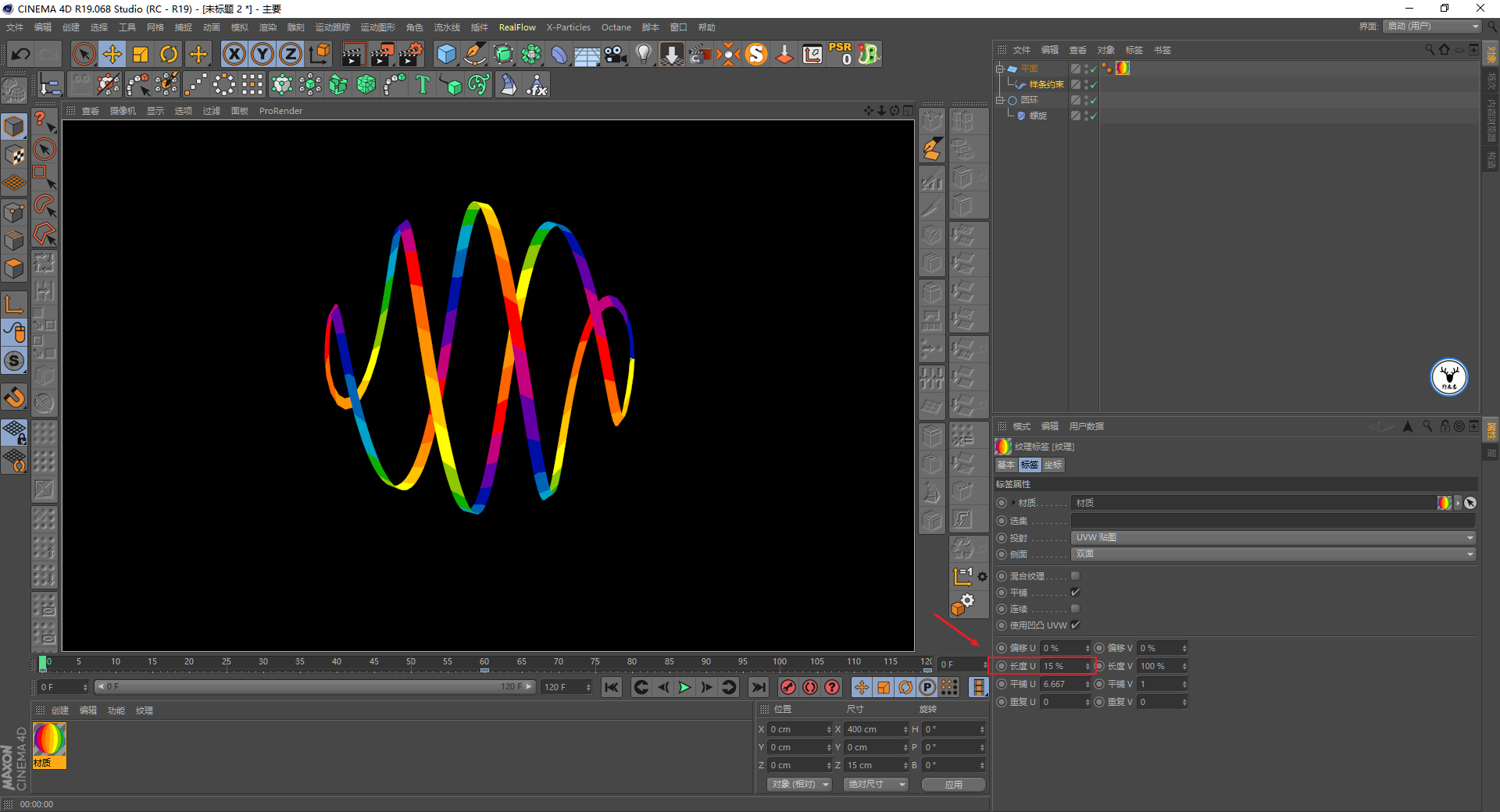This screenshot has height=812, width=1500.
Task: Switch to 坐标 attribute tab
Action: (x=1053, y=465)
